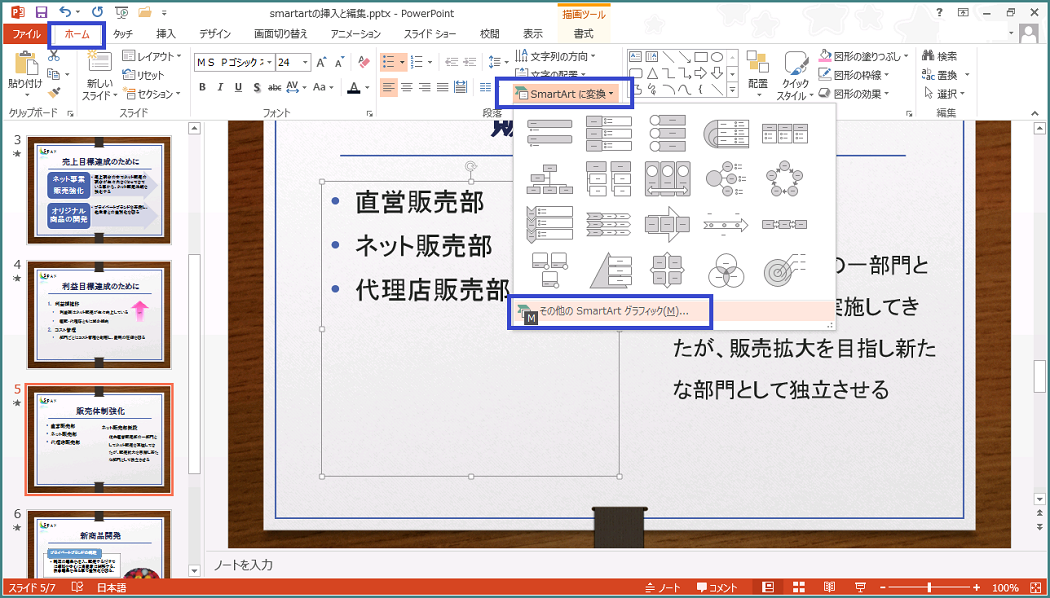Toggle Italic formatting
The image size is (1050, 598).
(x=220, y=87)
